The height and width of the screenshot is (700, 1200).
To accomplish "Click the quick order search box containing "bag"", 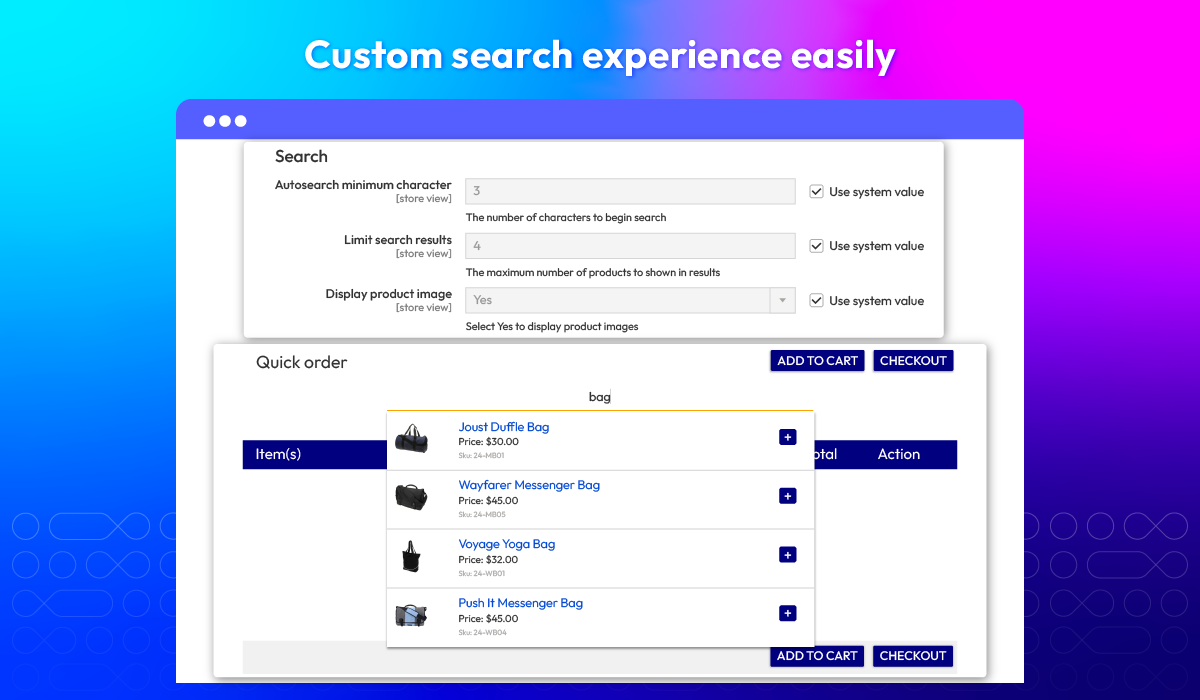I will [600, 397].
